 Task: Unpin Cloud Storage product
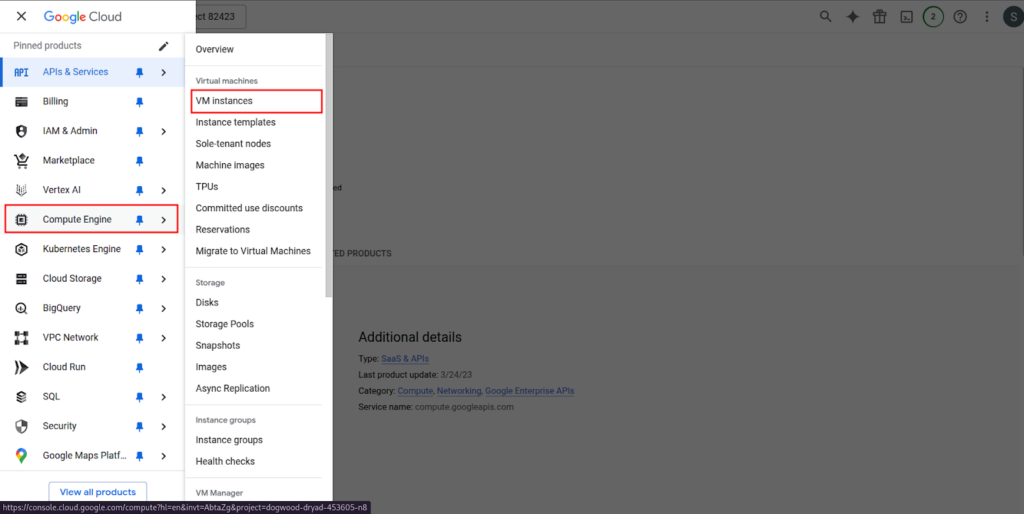[x=139, y=279]
